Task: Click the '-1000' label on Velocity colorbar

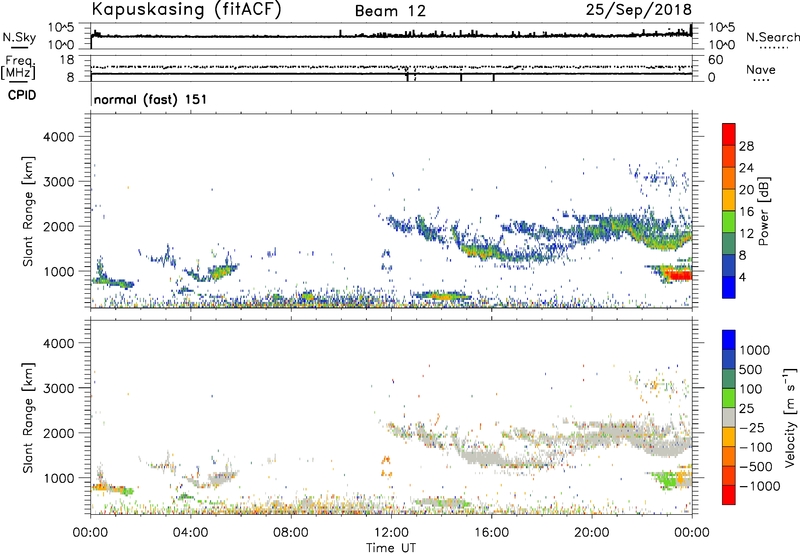Action: [x=760, y=486]
